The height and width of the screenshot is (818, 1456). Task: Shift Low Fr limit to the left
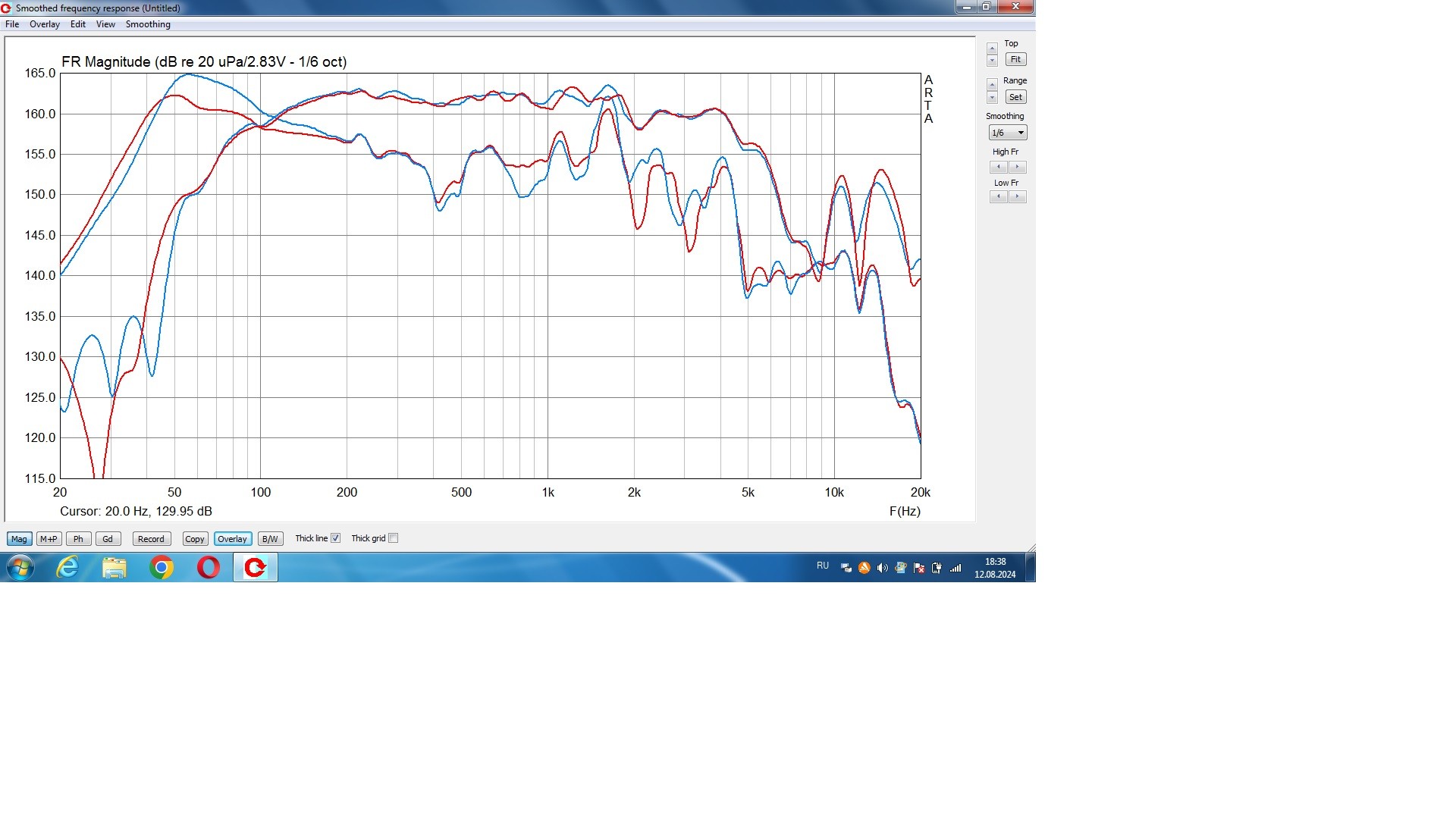(999, 196)
